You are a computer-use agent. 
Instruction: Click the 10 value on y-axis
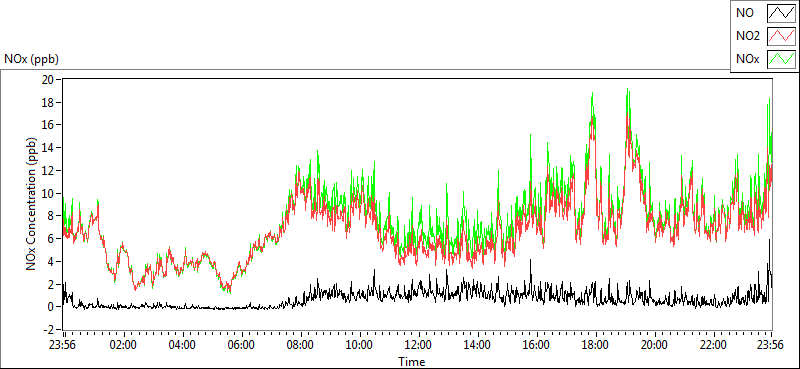point(49,193)
